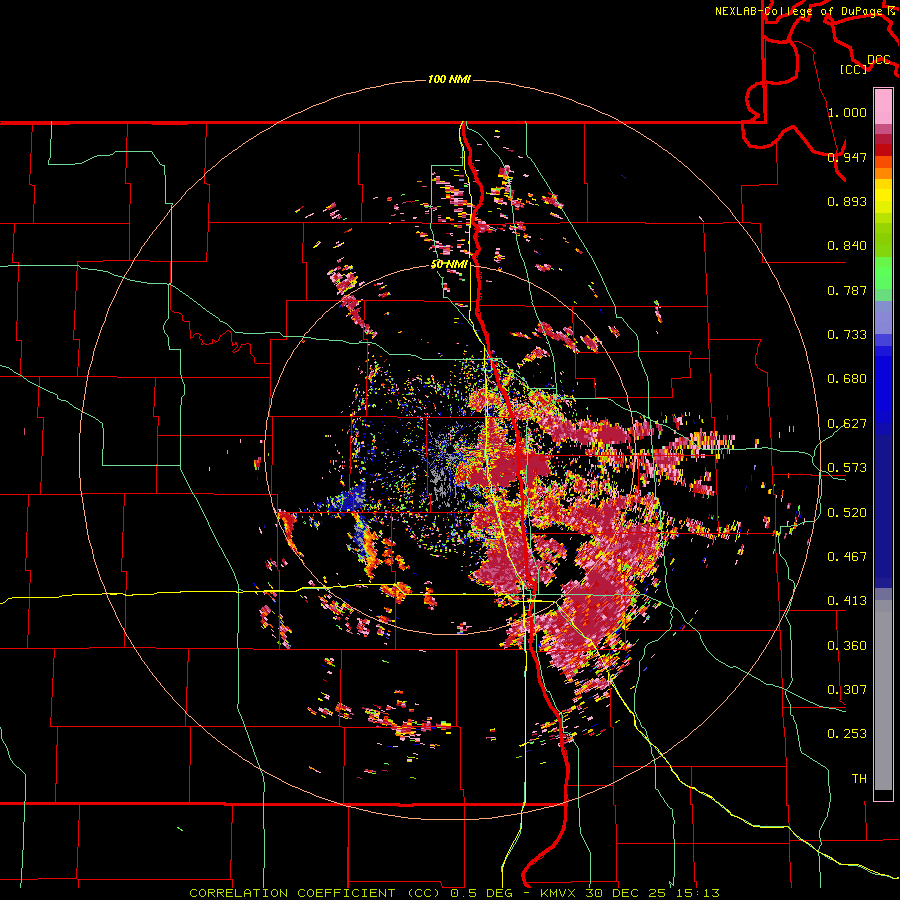Click the 100 NMI range ring label

tap(449, 79)
